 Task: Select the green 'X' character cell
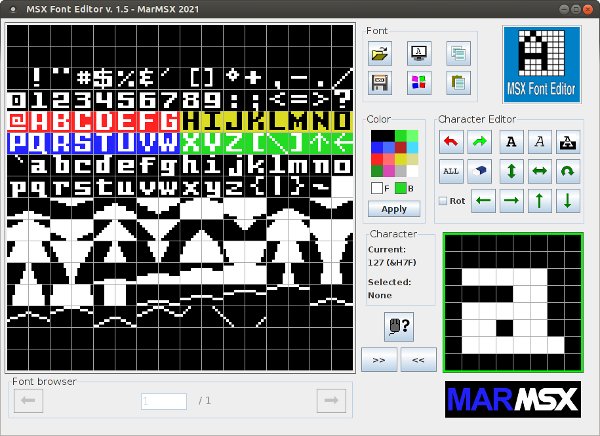191,143
